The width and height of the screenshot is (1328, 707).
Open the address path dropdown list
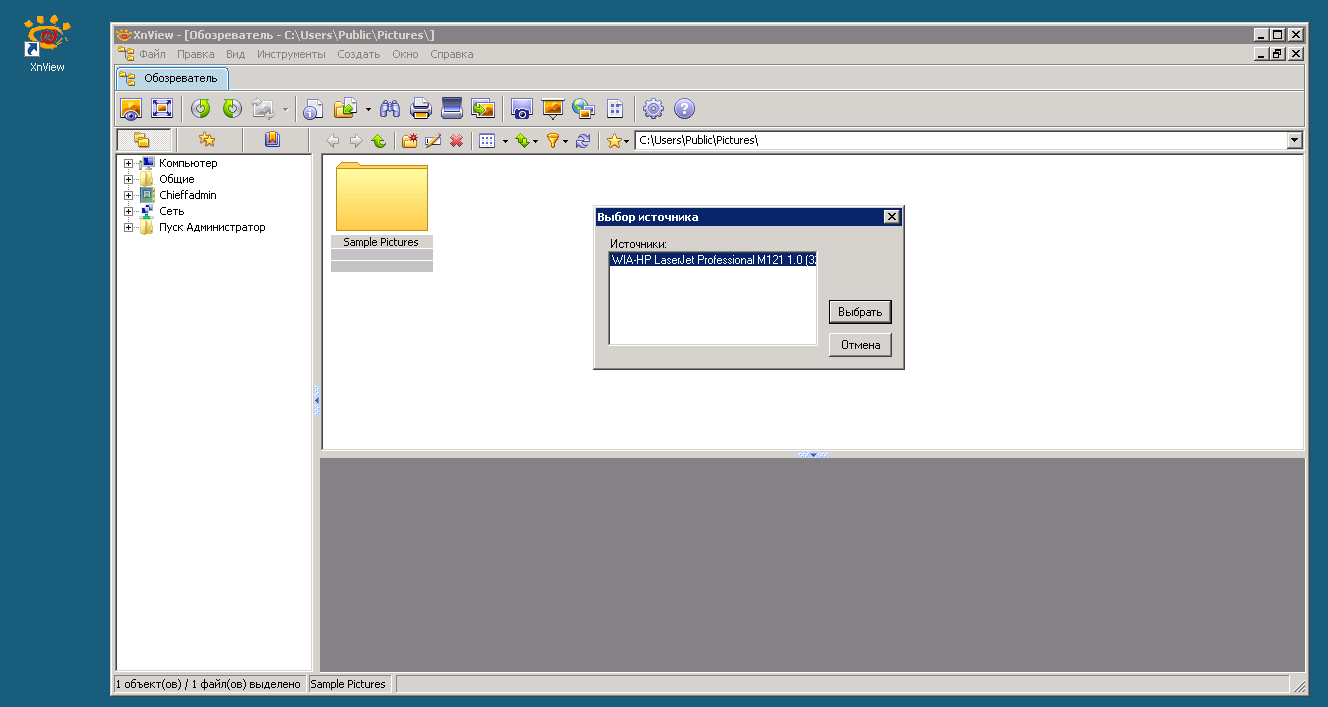[1295, 141]
